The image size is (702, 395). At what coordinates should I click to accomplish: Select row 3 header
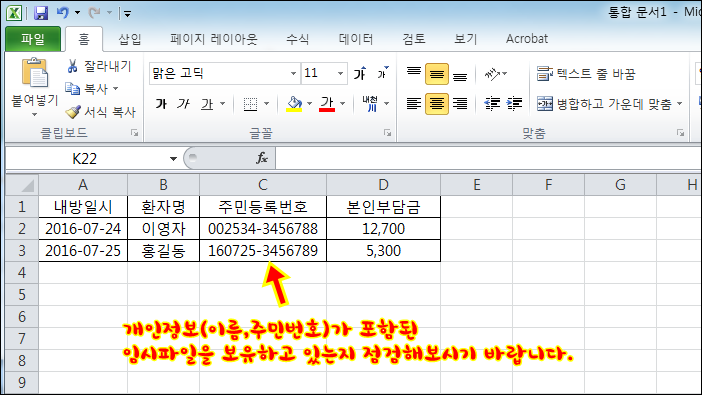(x=22, y=251)
